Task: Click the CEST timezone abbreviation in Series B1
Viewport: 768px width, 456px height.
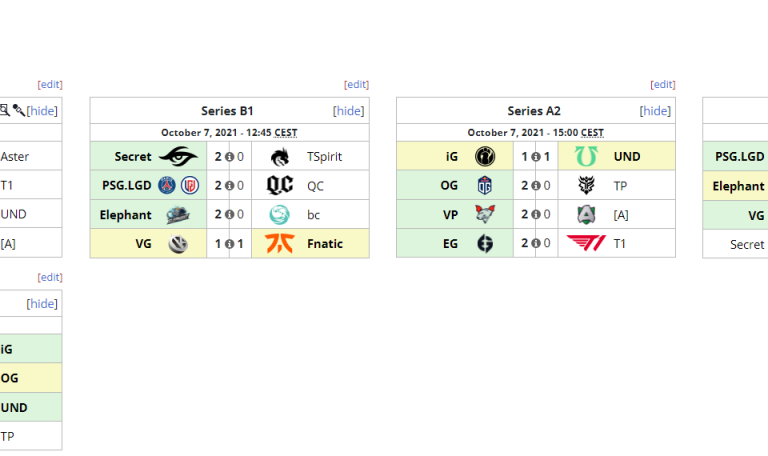Action: (283, 132)
